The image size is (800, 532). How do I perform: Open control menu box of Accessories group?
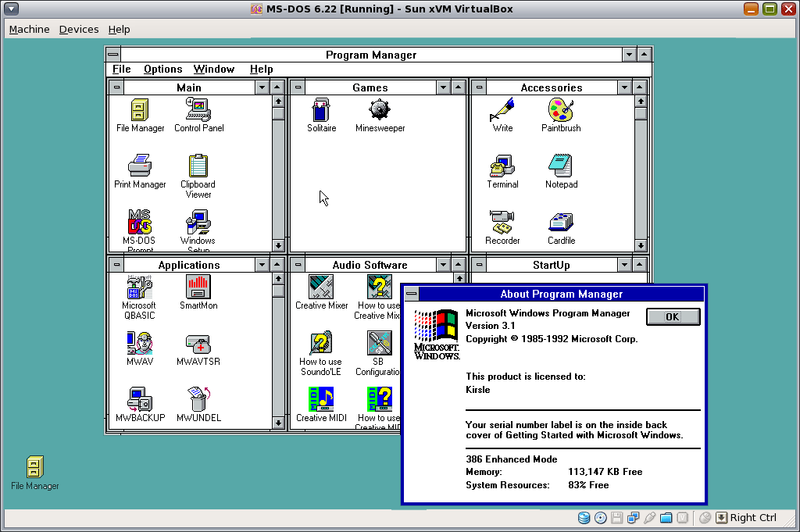click(x=479, y=87)
